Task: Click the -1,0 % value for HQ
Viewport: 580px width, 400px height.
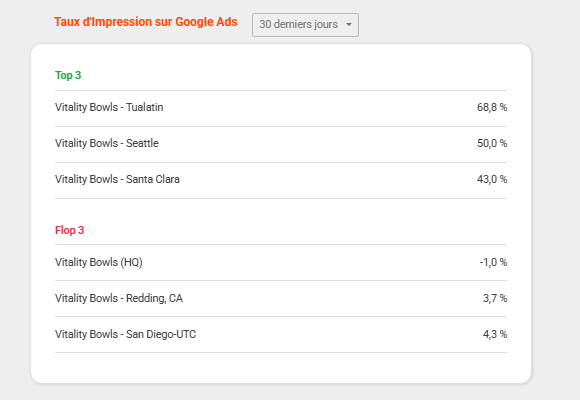Action: click(x=493, y=262)
